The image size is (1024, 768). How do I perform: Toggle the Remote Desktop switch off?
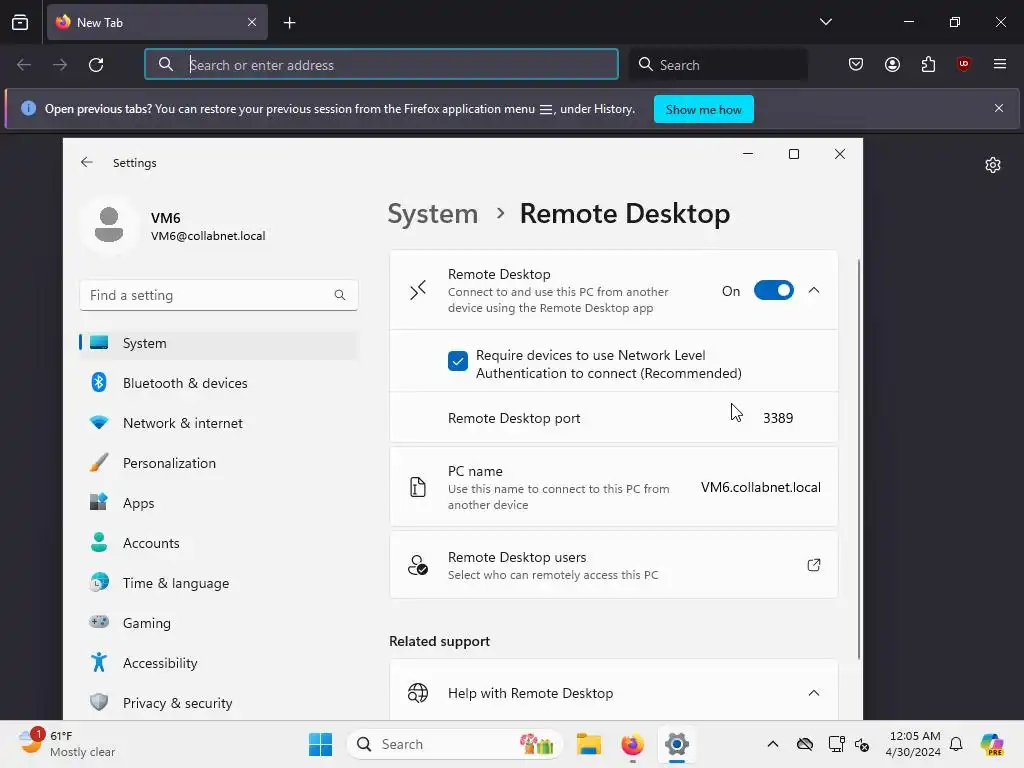pyautogui.click(x=773, y=291)
